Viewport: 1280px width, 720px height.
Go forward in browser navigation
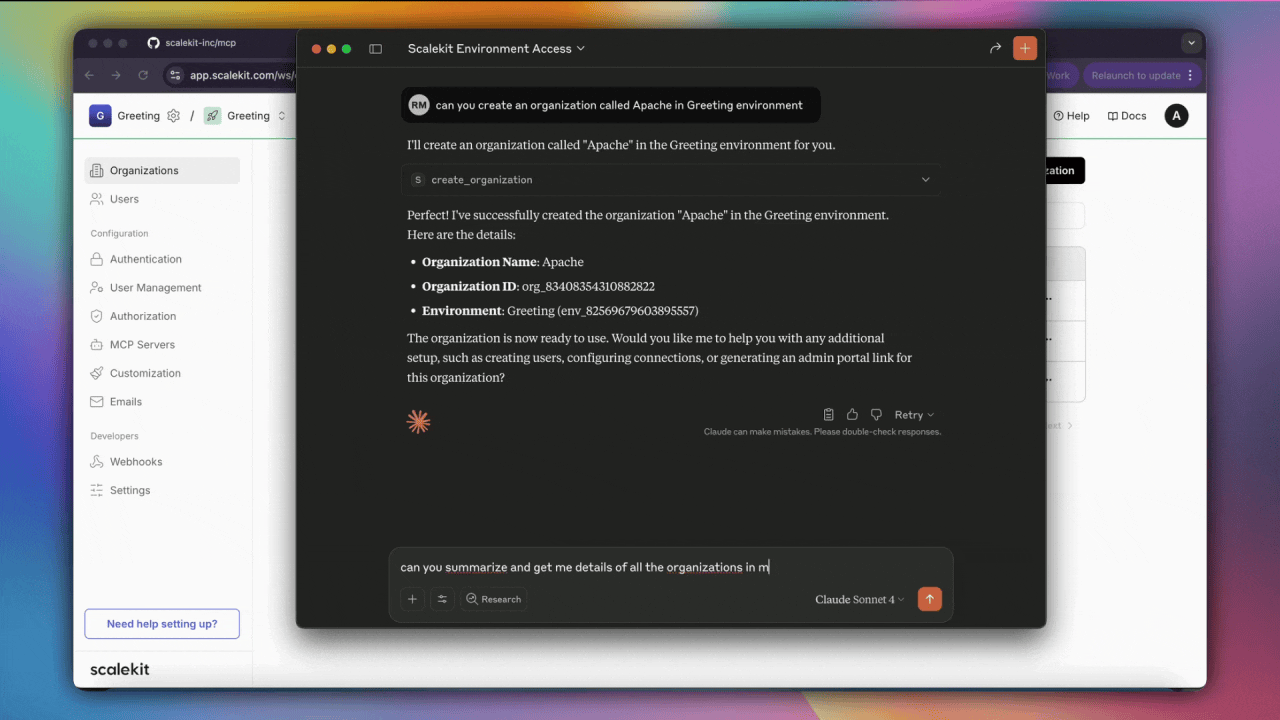pos(116,75)
